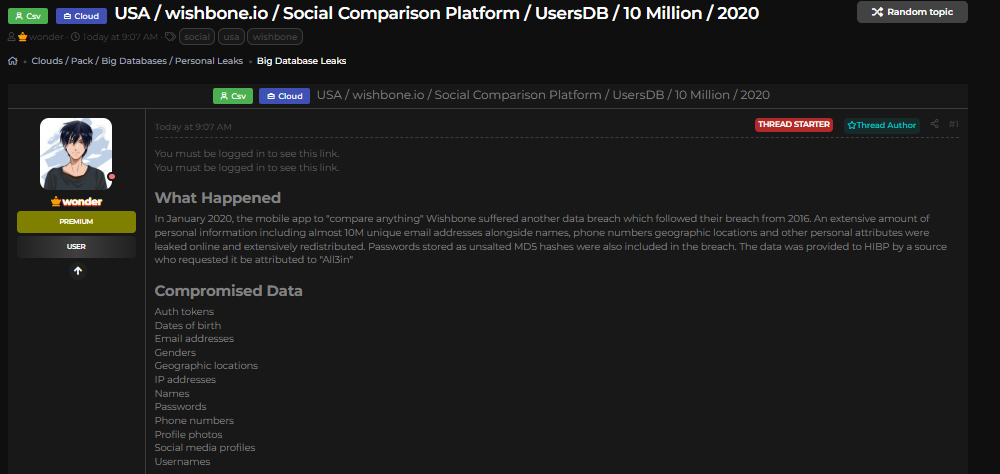Open the 'wishbone' tag

[275, 37]
